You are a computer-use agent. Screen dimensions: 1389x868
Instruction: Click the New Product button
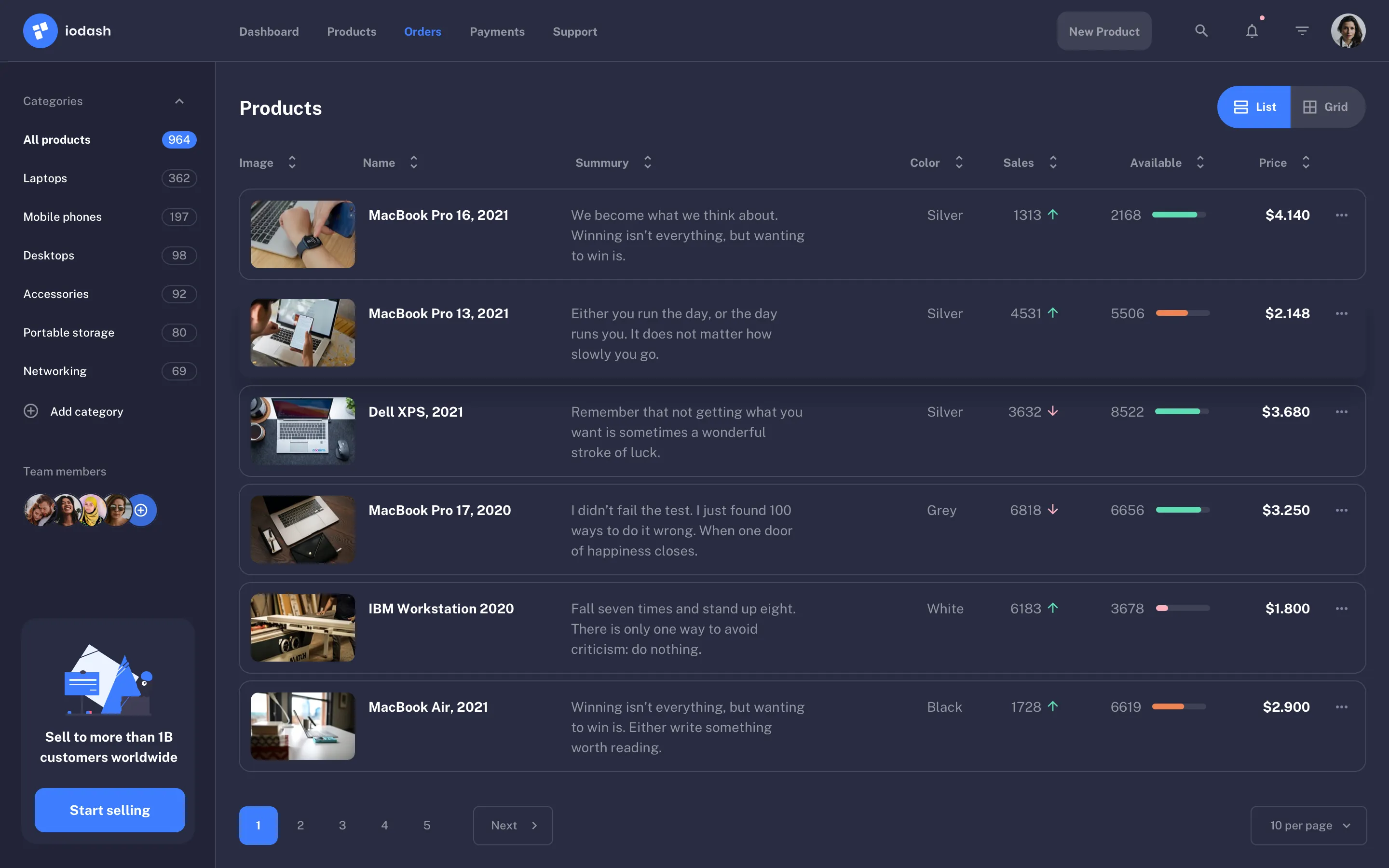coord(1104,30)
